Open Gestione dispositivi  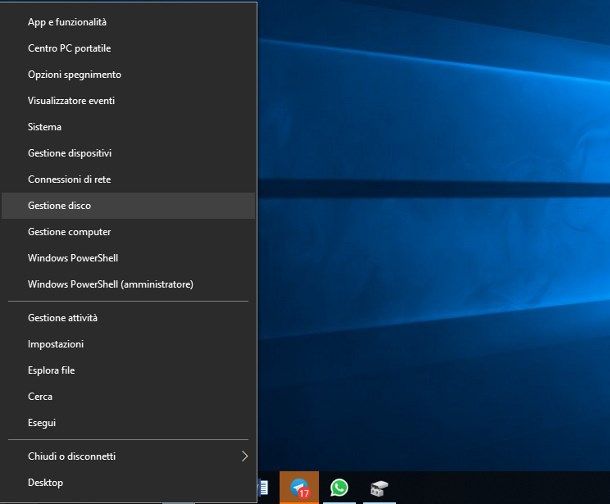tap(128, 153)
